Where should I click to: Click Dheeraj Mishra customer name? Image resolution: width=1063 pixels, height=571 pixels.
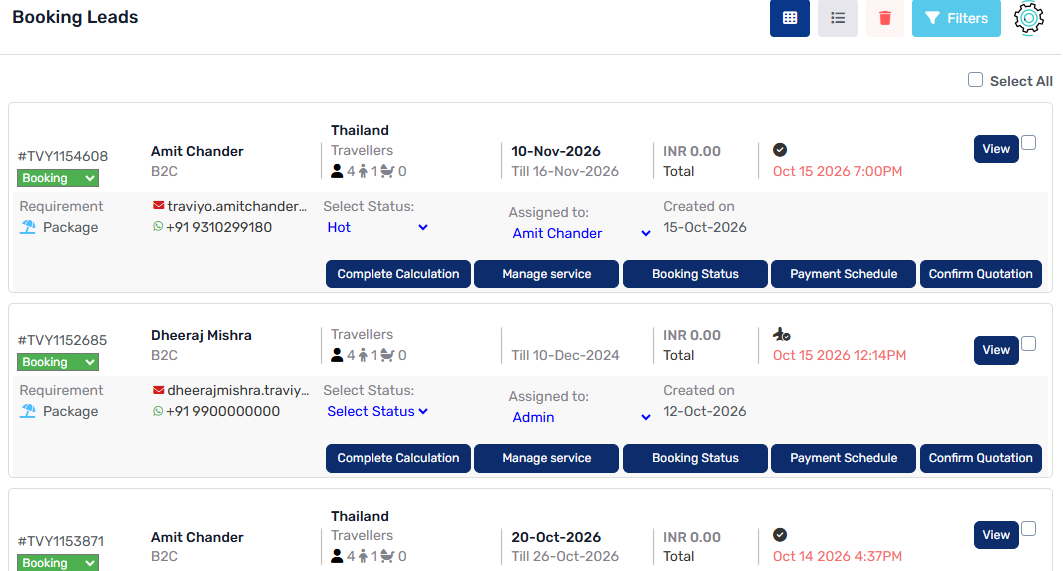click(201, 335)
